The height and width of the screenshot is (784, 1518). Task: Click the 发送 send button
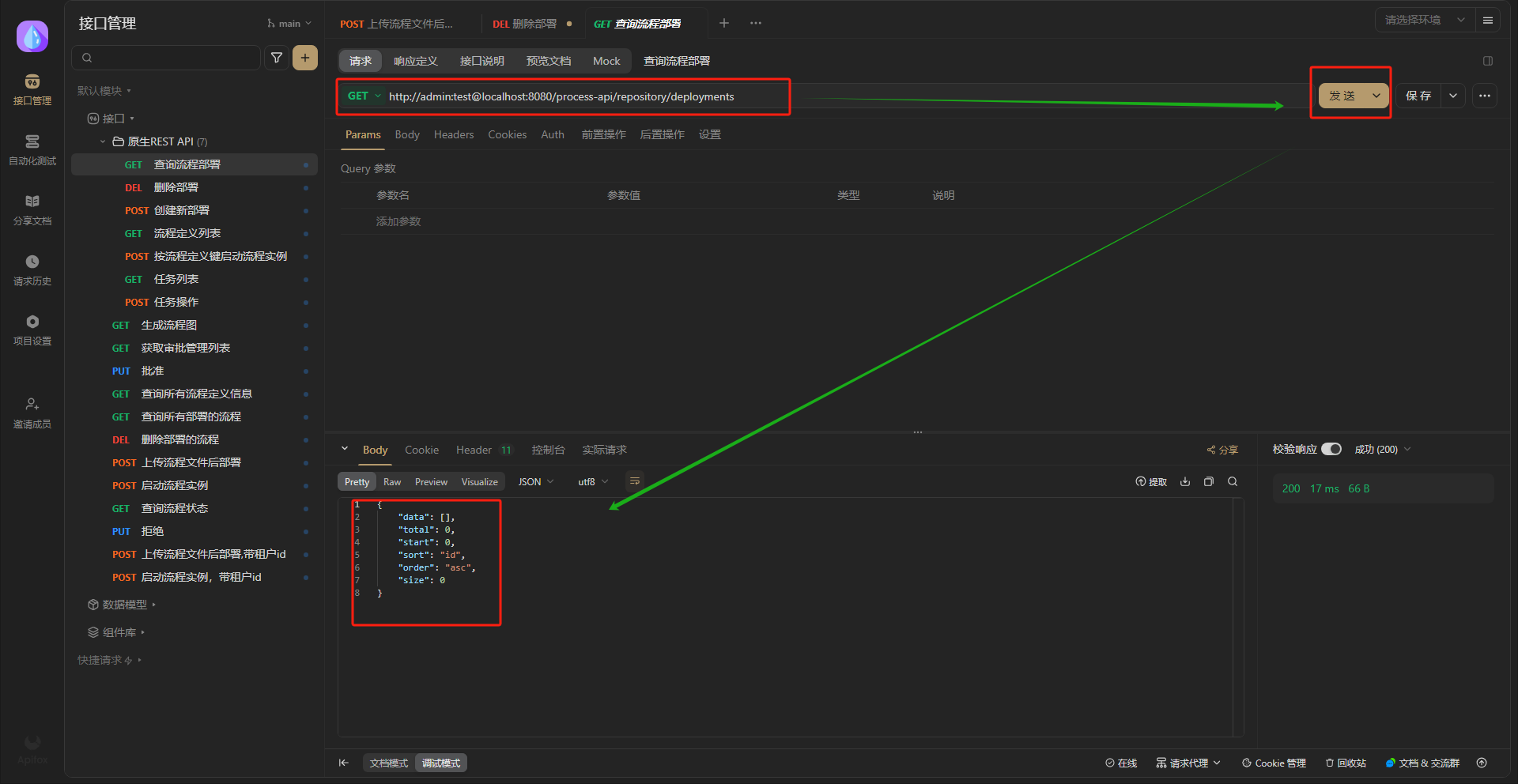(1342, 96)
